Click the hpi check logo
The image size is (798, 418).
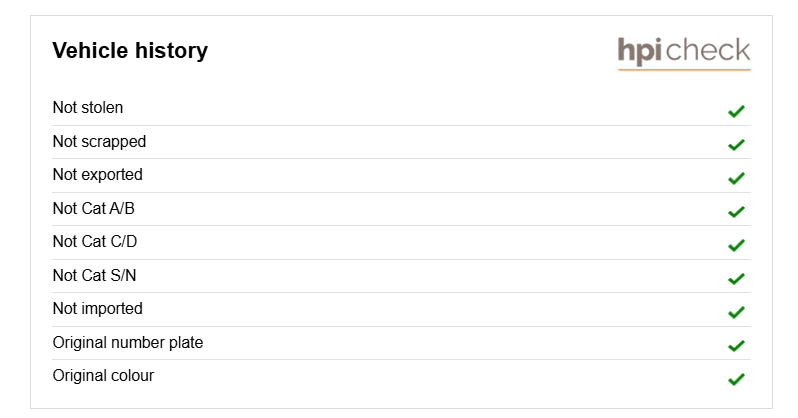tap(684, 52)
